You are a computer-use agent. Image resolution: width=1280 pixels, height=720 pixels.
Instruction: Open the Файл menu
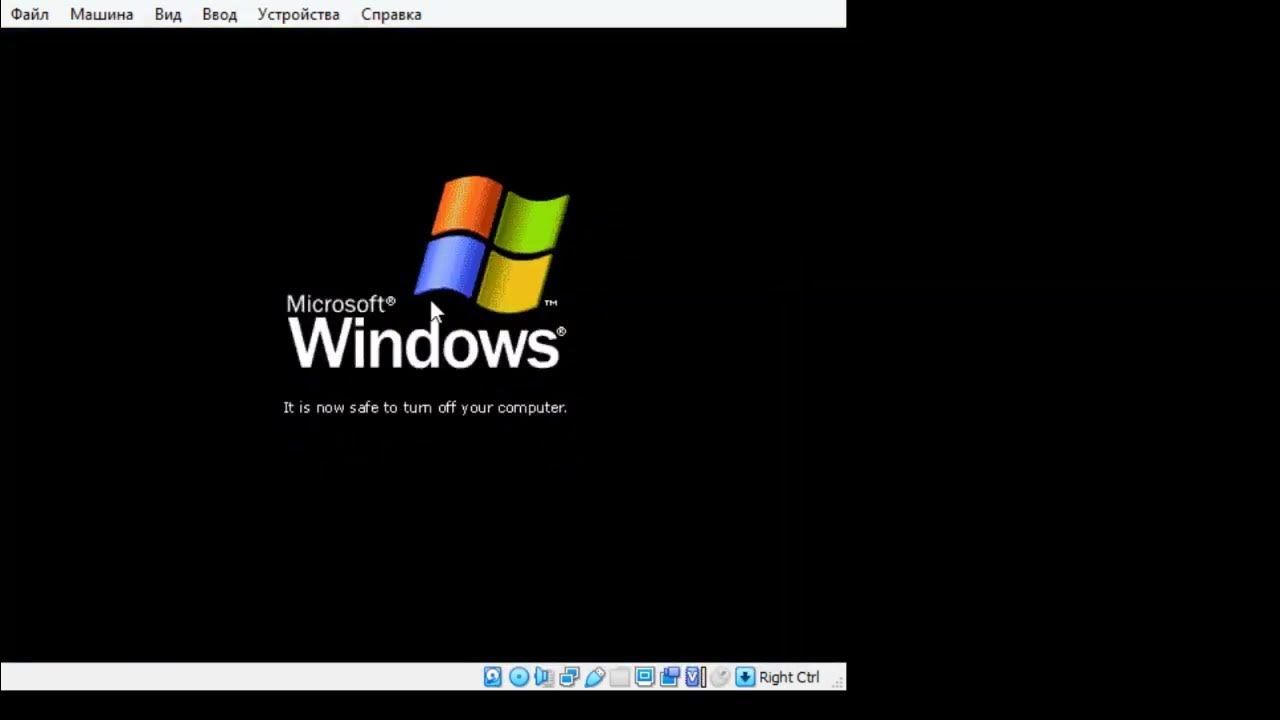tap(30, 14)
